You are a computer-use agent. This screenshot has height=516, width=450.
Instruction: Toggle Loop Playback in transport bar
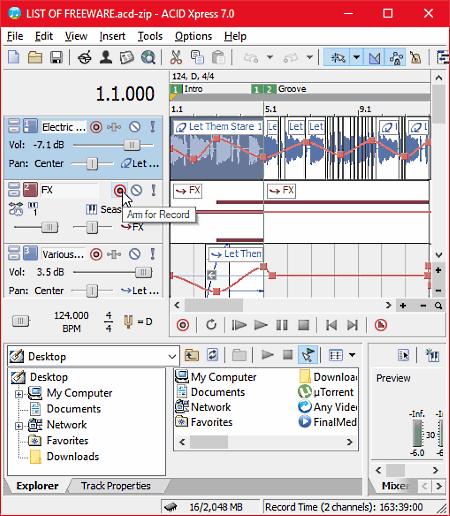[211, 325]
